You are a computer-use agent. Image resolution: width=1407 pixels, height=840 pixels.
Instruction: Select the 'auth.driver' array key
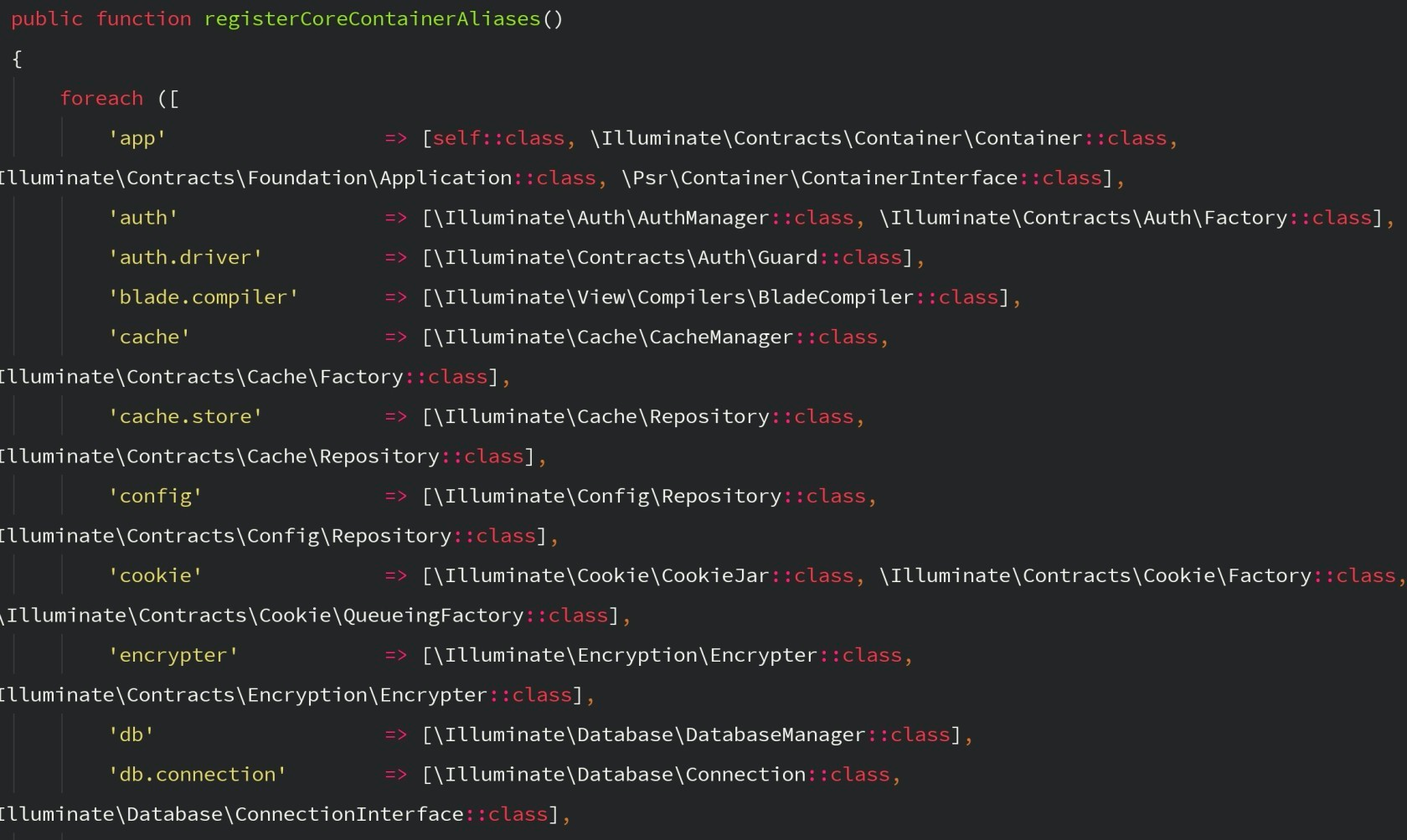click(185, 257)
